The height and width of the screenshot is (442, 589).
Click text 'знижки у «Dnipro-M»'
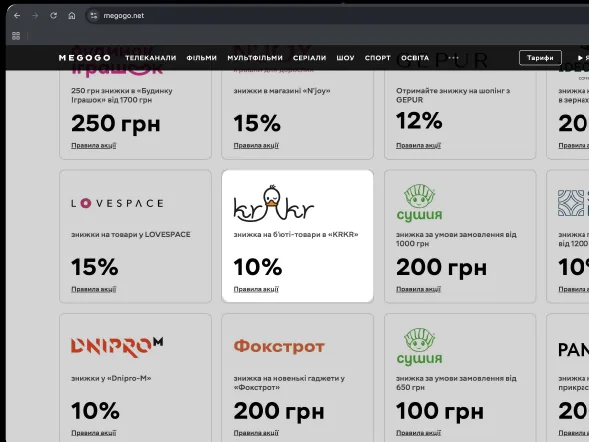111,378
